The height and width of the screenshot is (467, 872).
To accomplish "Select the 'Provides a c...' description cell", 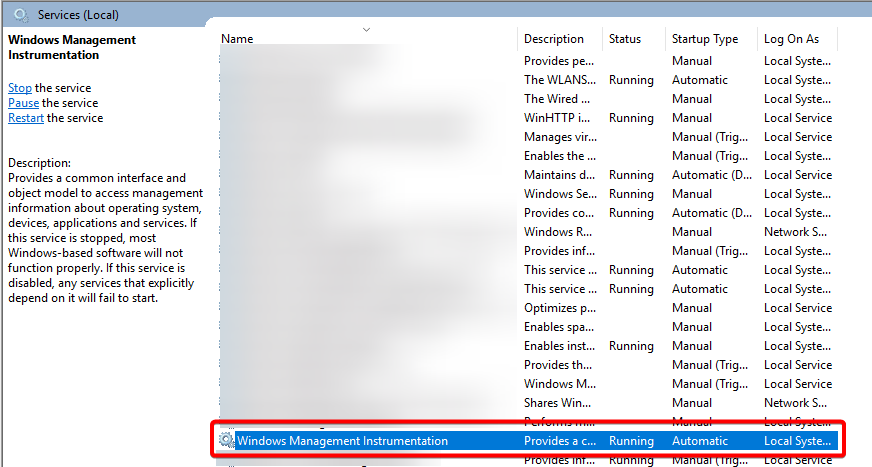I will [560, 441].
